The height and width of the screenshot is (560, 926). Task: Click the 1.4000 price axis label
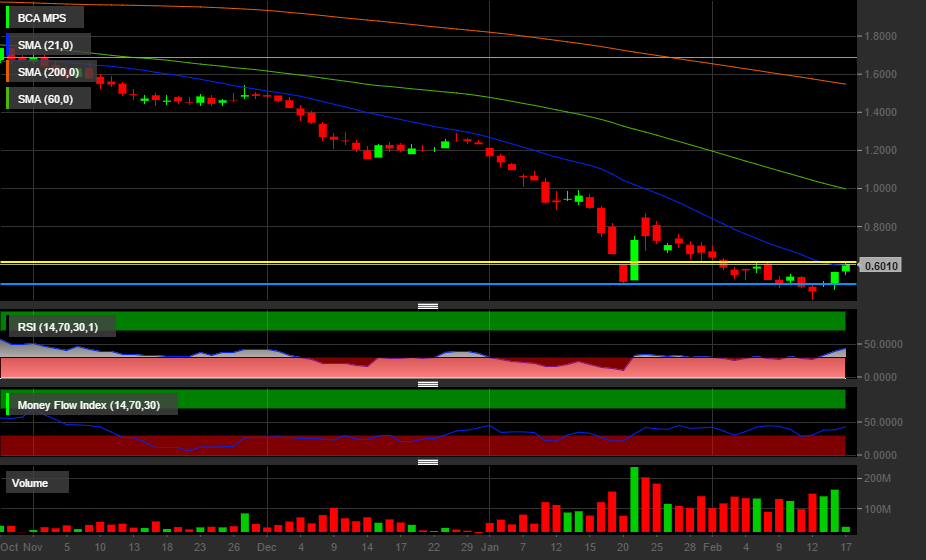(880, 112)
